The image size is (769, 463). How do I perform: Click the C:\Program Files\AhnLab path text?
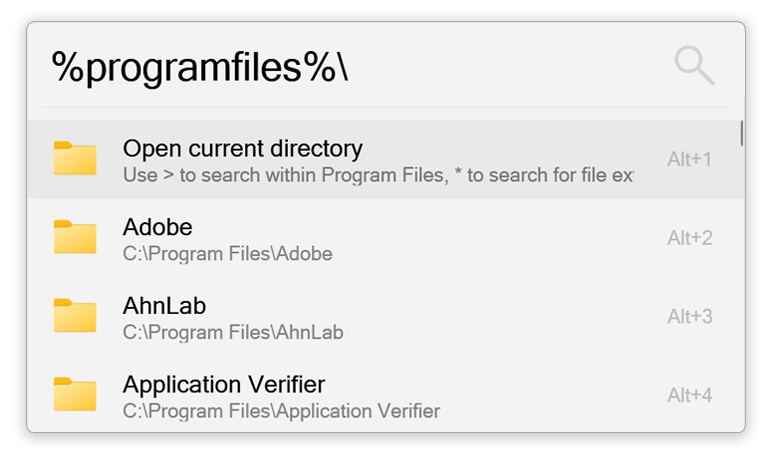[x=233, y=332]
